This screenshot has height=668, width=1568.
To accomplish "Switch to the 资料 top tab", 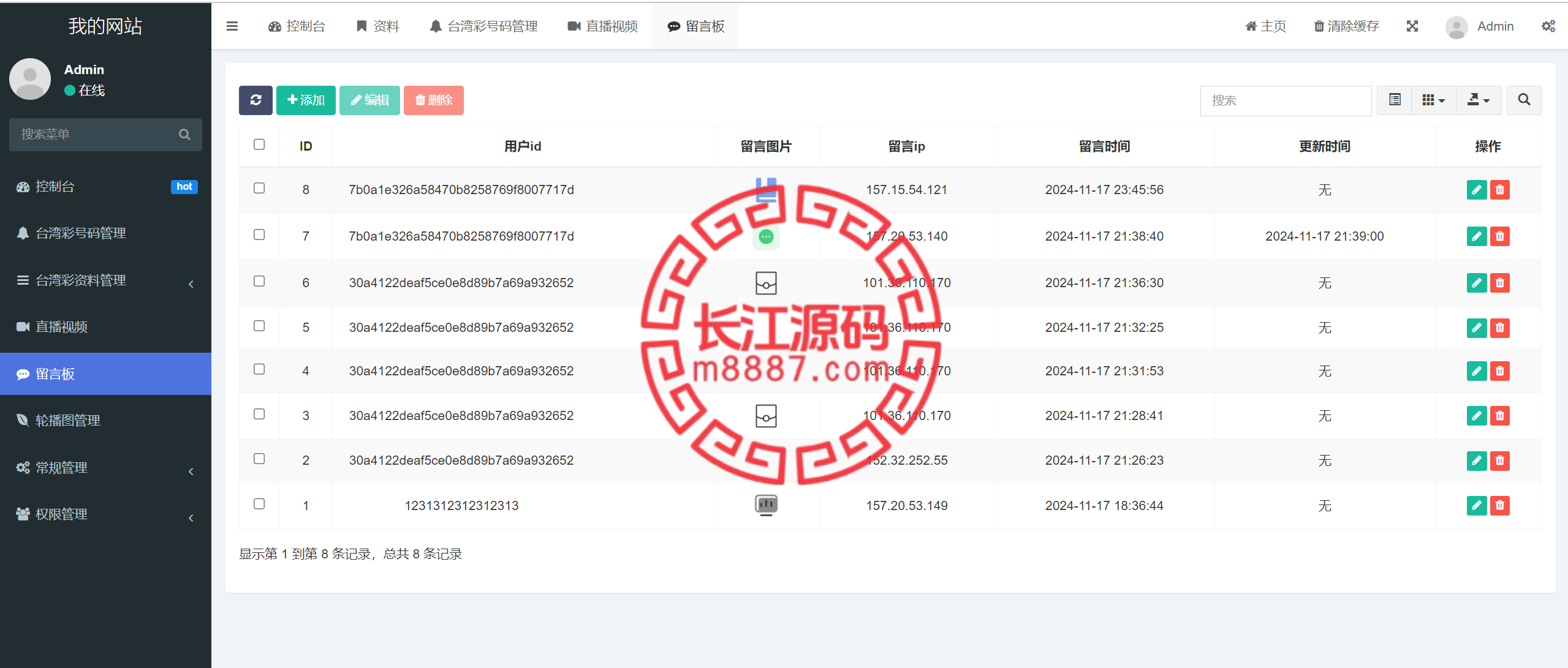I will coord(377,26).
